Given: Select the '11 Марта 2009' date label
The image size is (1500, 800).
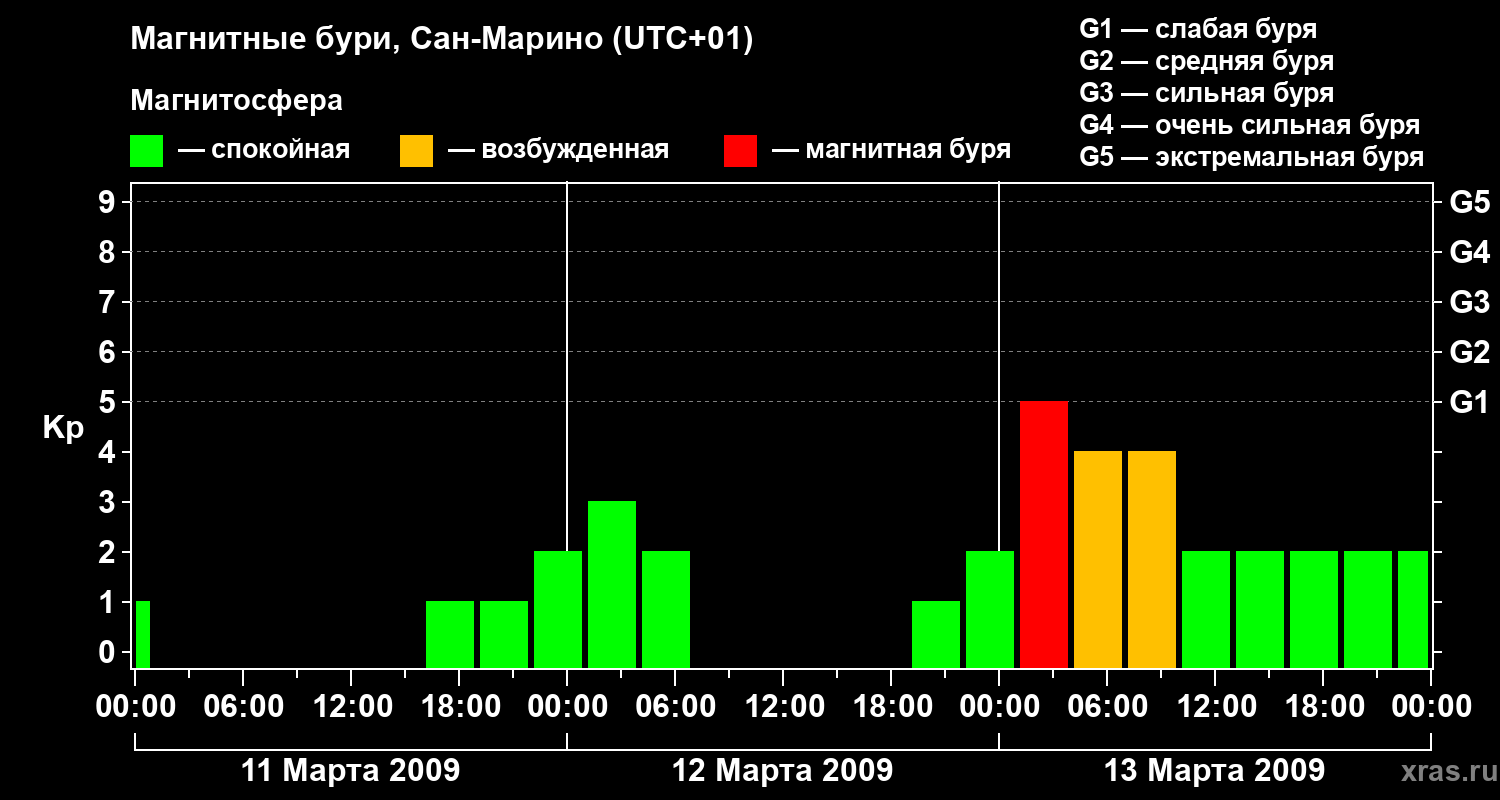Looking at the screenshot, I should click(x=351, y=771).
